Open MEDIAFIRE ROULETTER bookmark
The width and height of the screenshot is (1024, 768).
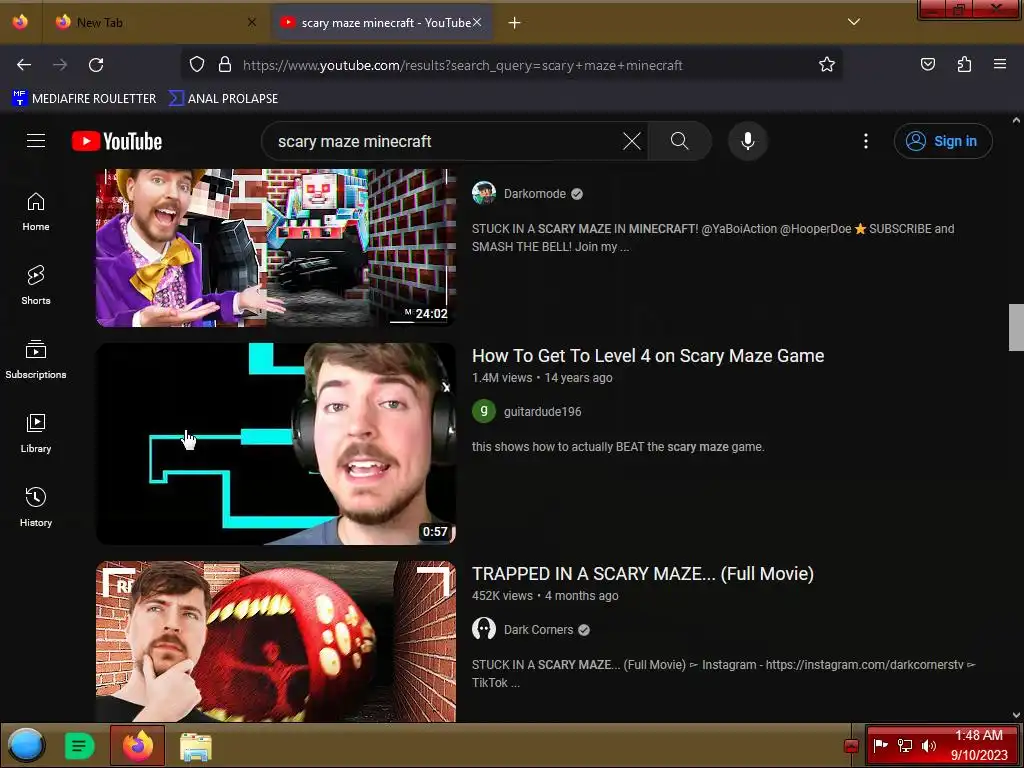[84, 99]
